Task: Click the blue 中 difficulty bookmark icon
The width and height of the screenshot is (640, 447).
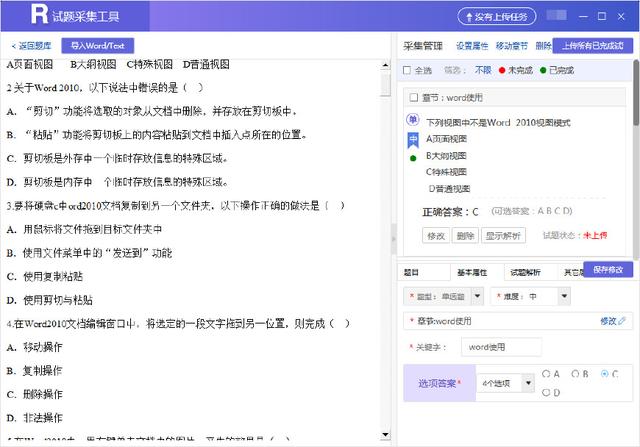Action: click(413, 140)
